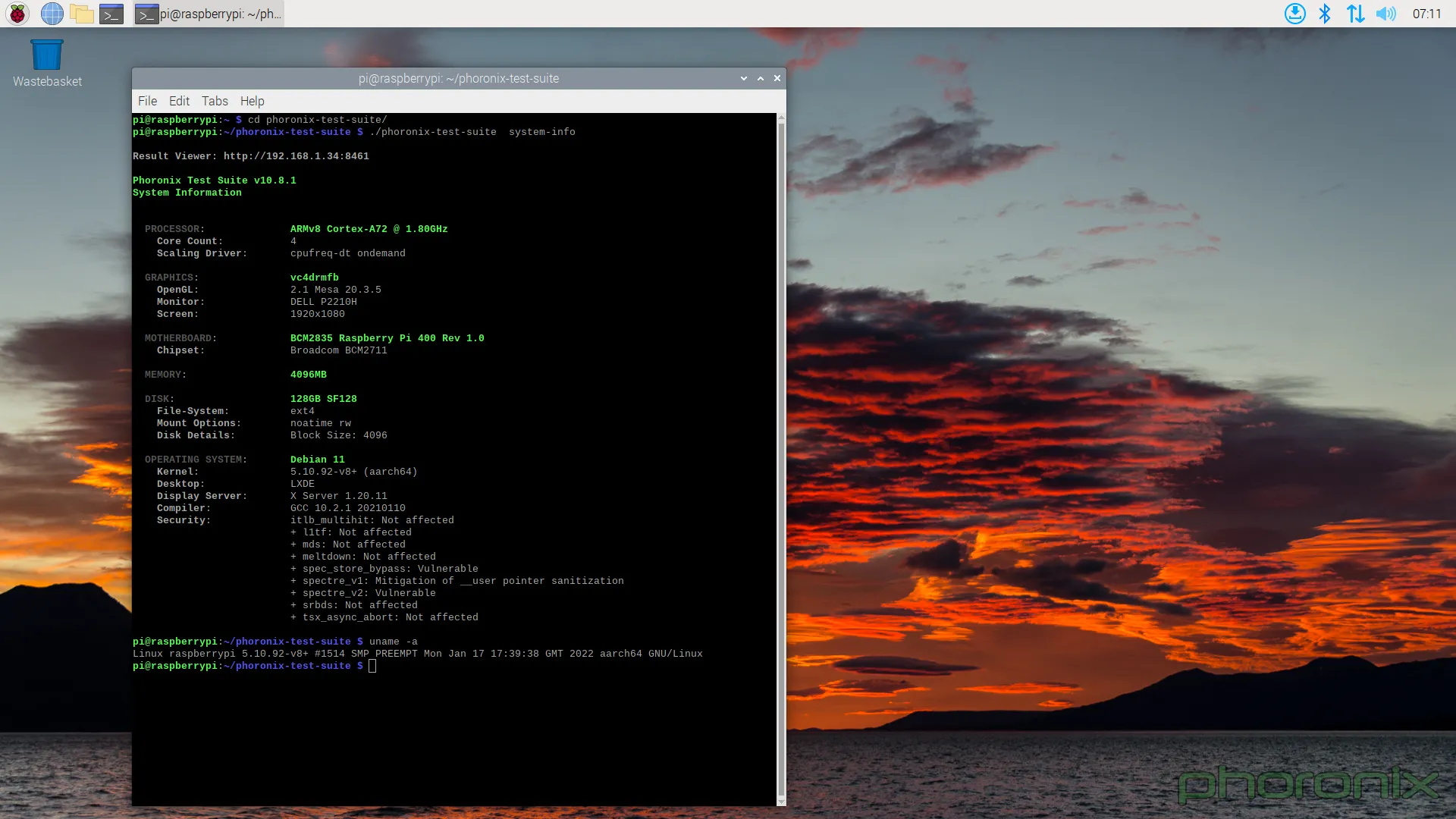Viewport: 1456px width, 819px height.
Task: Launch a new terminal from the panel
Action: [x=111, y=14]
